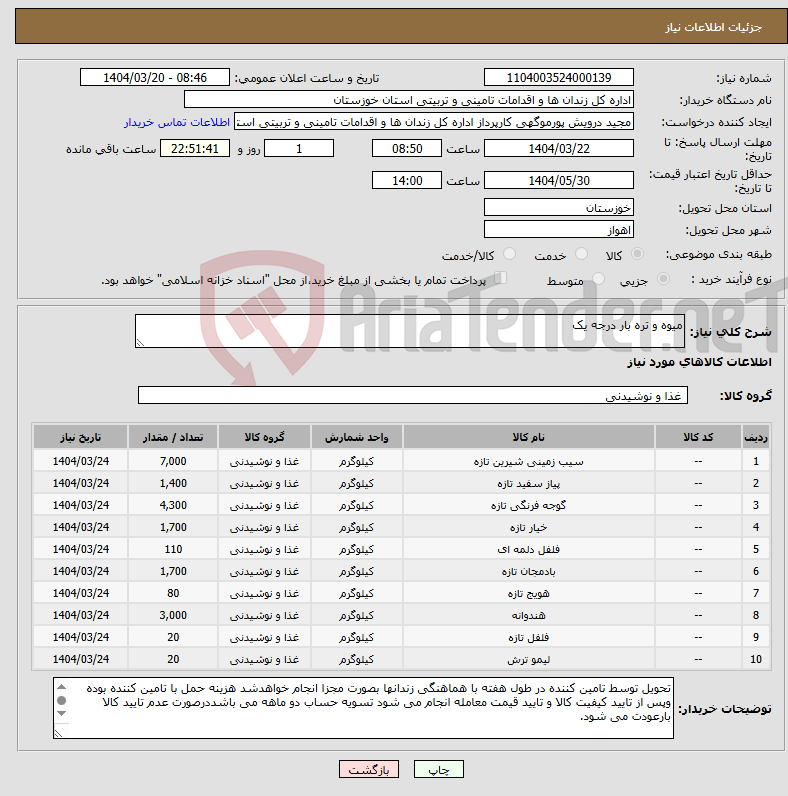Screen dimensions: 788x796
Task: Click the delivery province field خوزستان
Action: coord(559,208)
